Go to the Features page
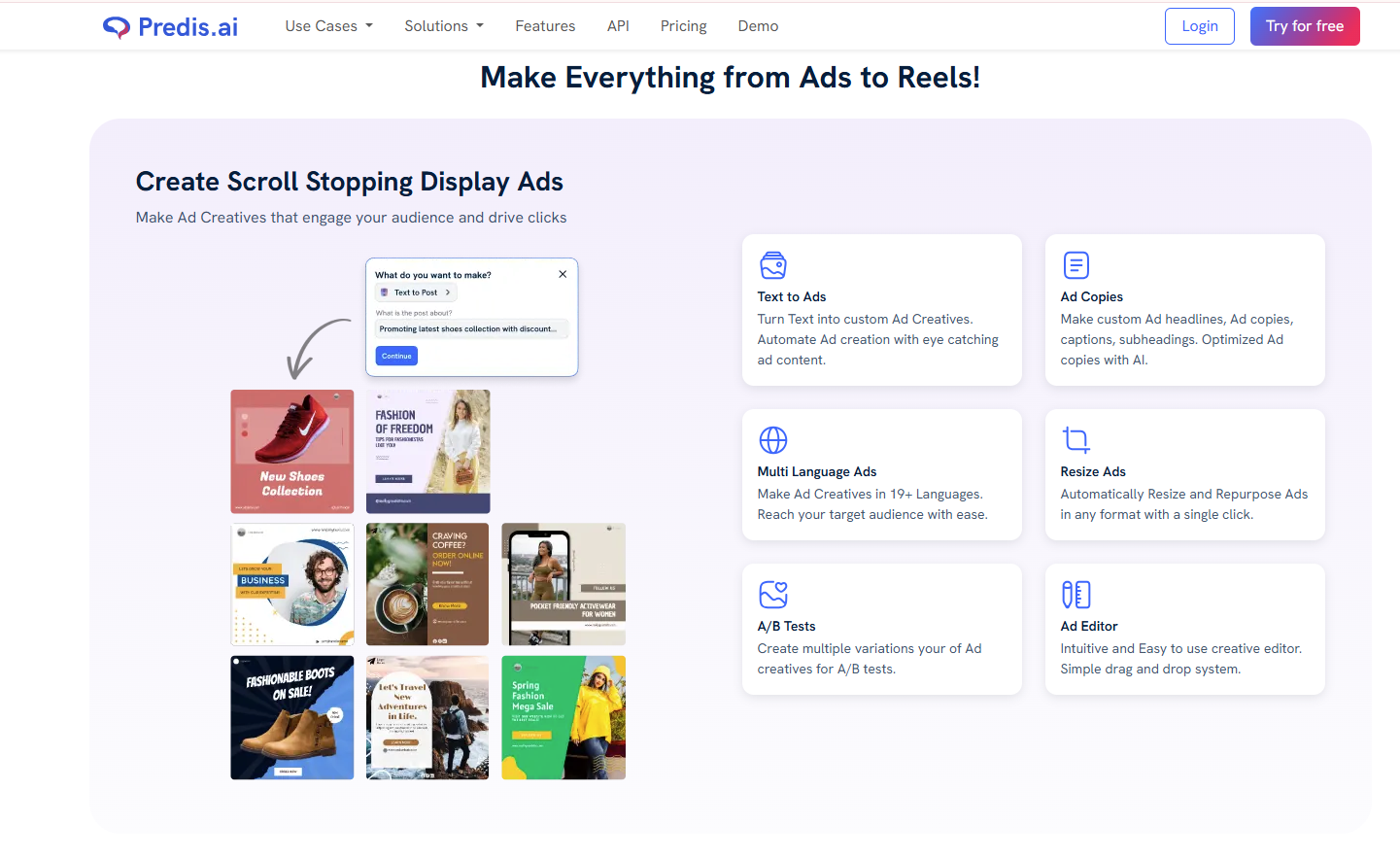1400x860 pixels. click(x=545, y=26)
